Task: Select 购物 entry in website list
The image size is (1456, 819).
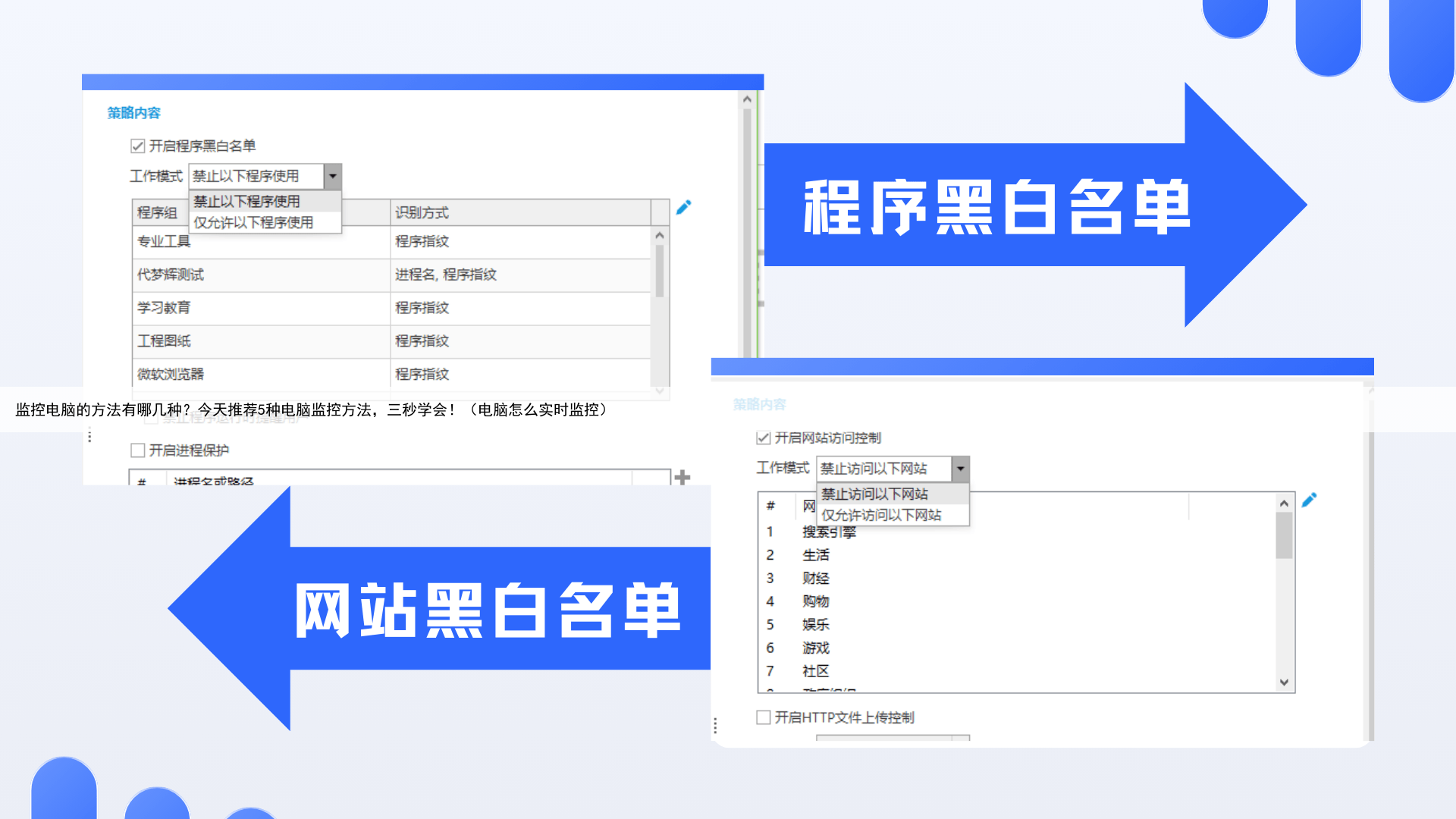Action: pyautogui.click(x=816, y=601)
